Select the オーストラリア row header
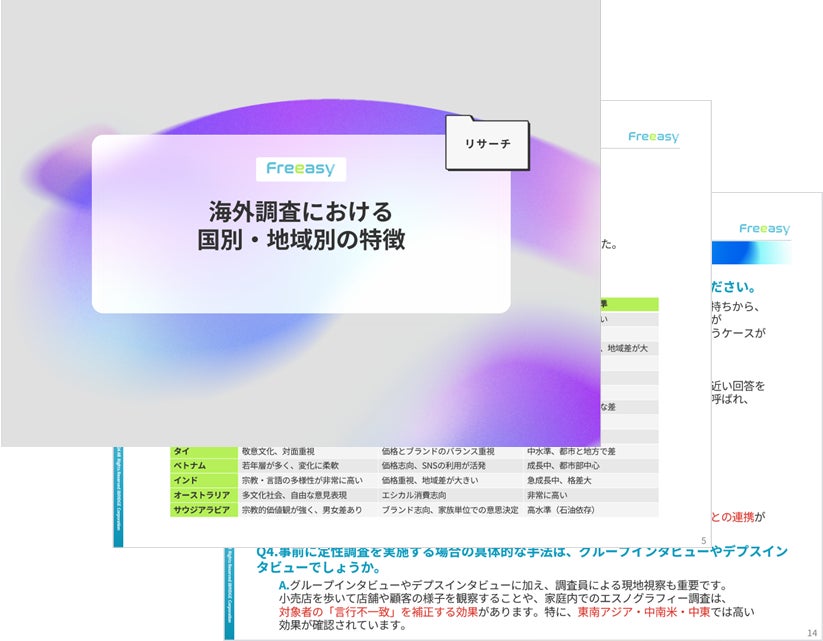The width and height of the screenshot is (823, 641). (x=204, y=495)
